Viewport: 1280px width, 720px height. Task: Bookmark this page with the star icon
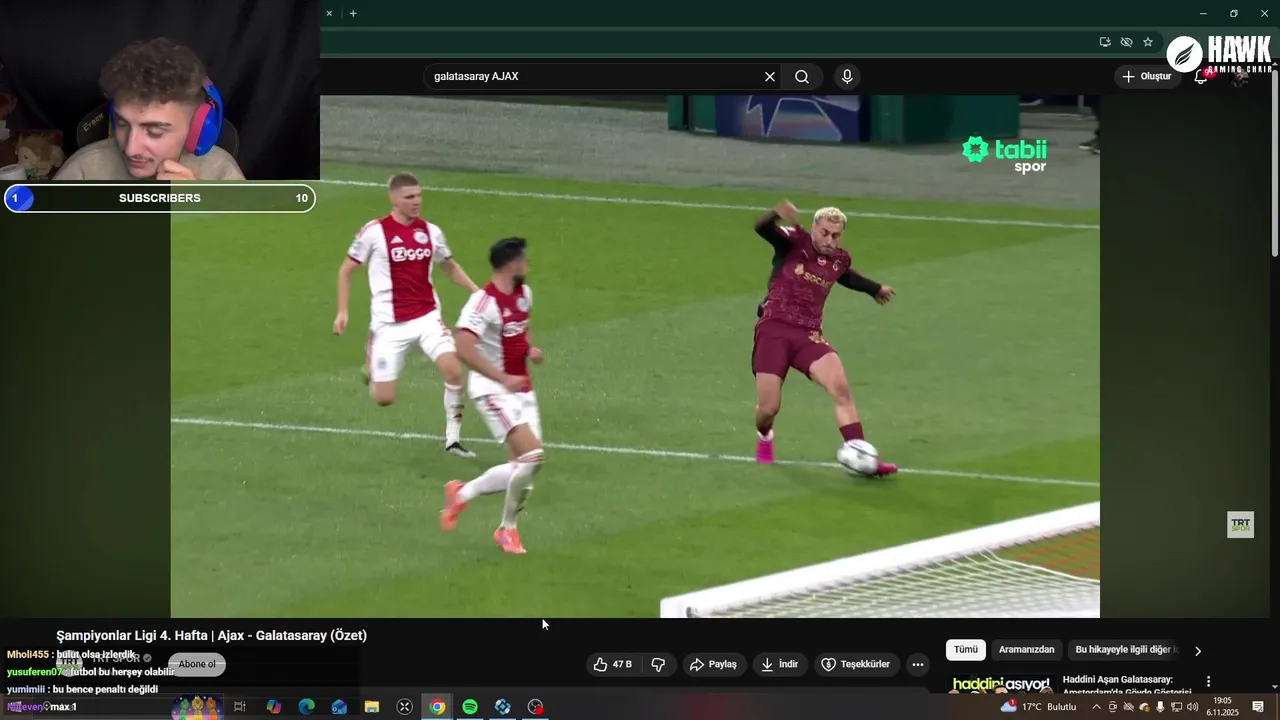pos(1148,42)
